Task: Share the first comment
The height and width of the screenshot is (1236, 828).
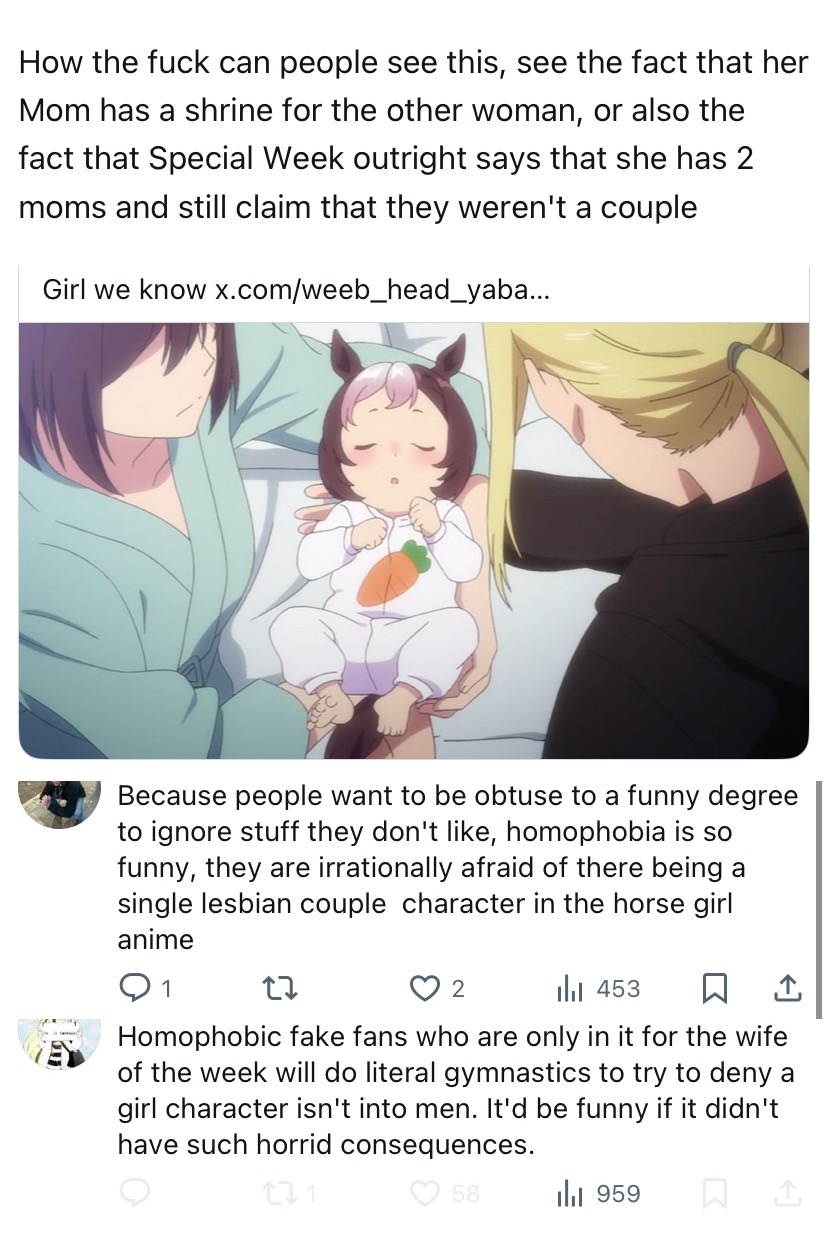Action: 788,989
